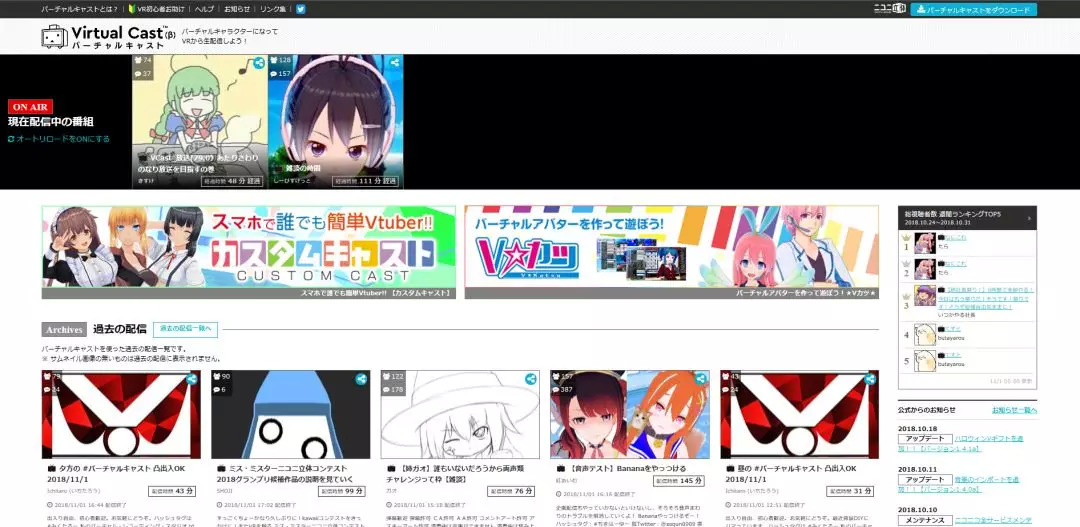Image resolution: width=1080 pixels, height=527 pixels.
Task: Click rank 1 user avatar in ranking
Action: coord(924,242)
